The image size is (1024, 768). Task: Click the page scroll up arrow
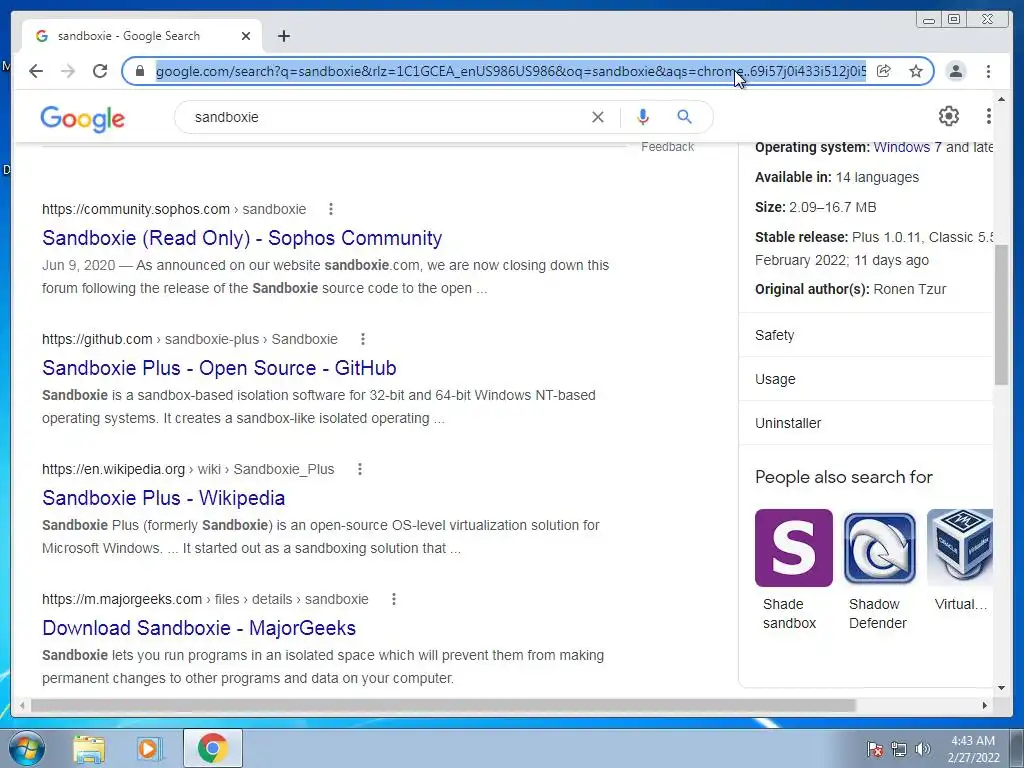[1001, 99]
